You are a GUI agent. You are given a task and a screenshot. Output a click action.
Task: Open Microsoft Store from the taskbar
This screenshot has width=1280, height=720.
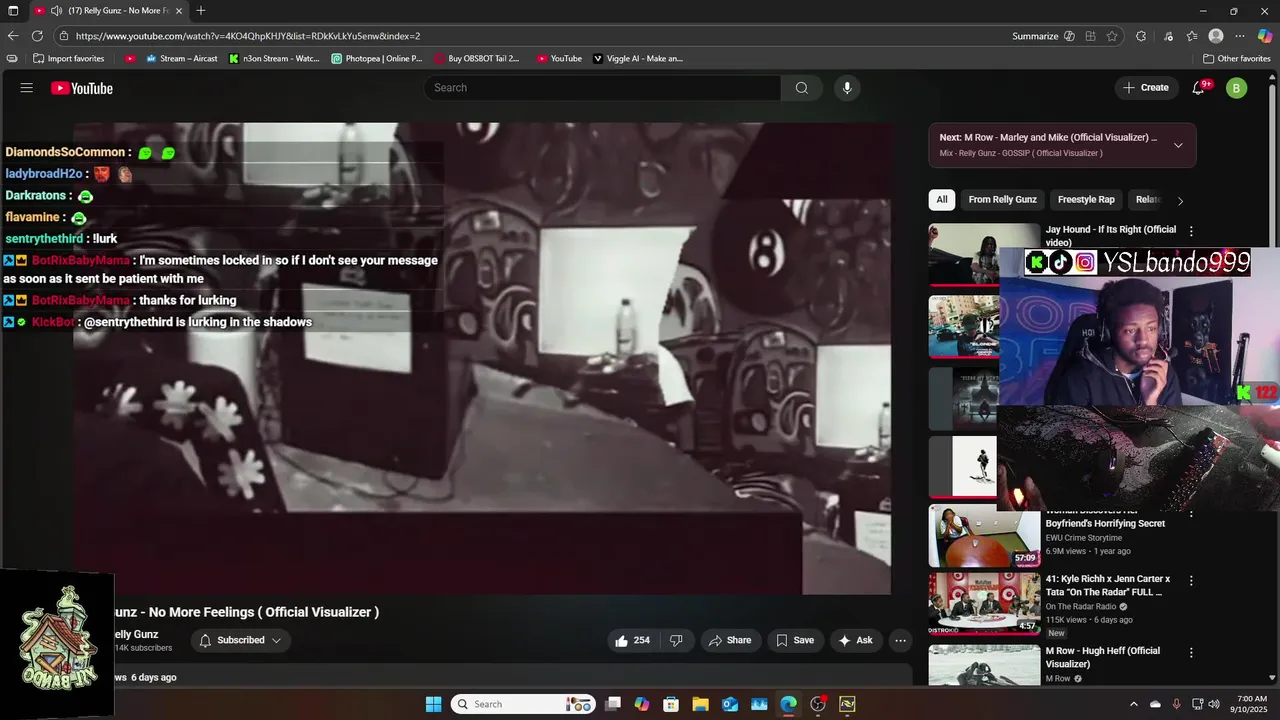click(671, 704)
